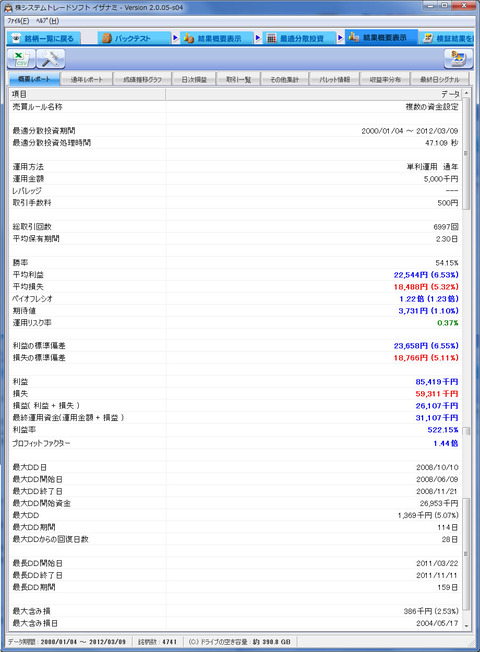Switch to the パレット情報 tab
480x652 pixels.
[x=334, y=79]
